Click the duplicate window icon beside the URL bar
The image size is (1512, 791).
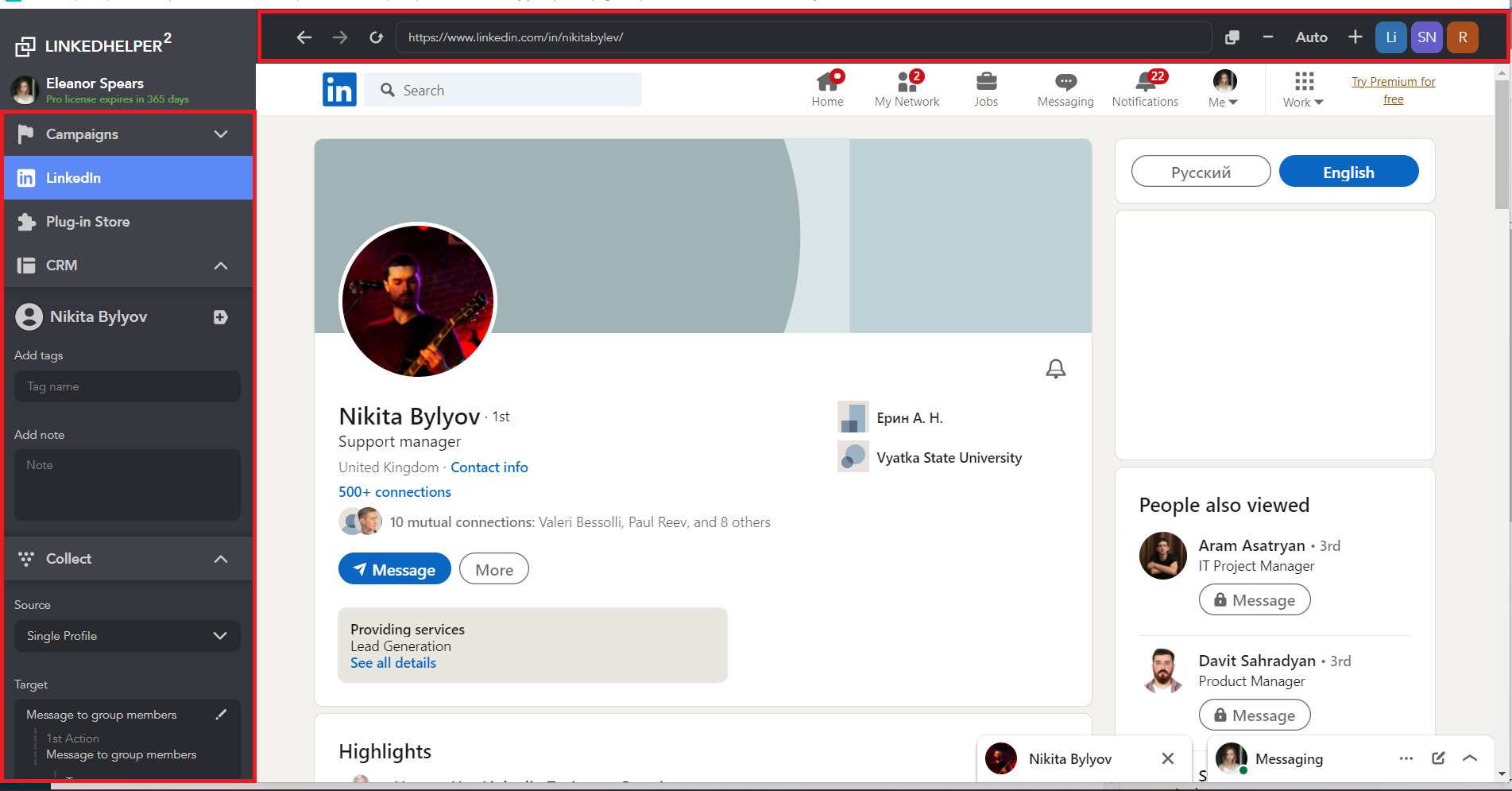pos(1232,37)
